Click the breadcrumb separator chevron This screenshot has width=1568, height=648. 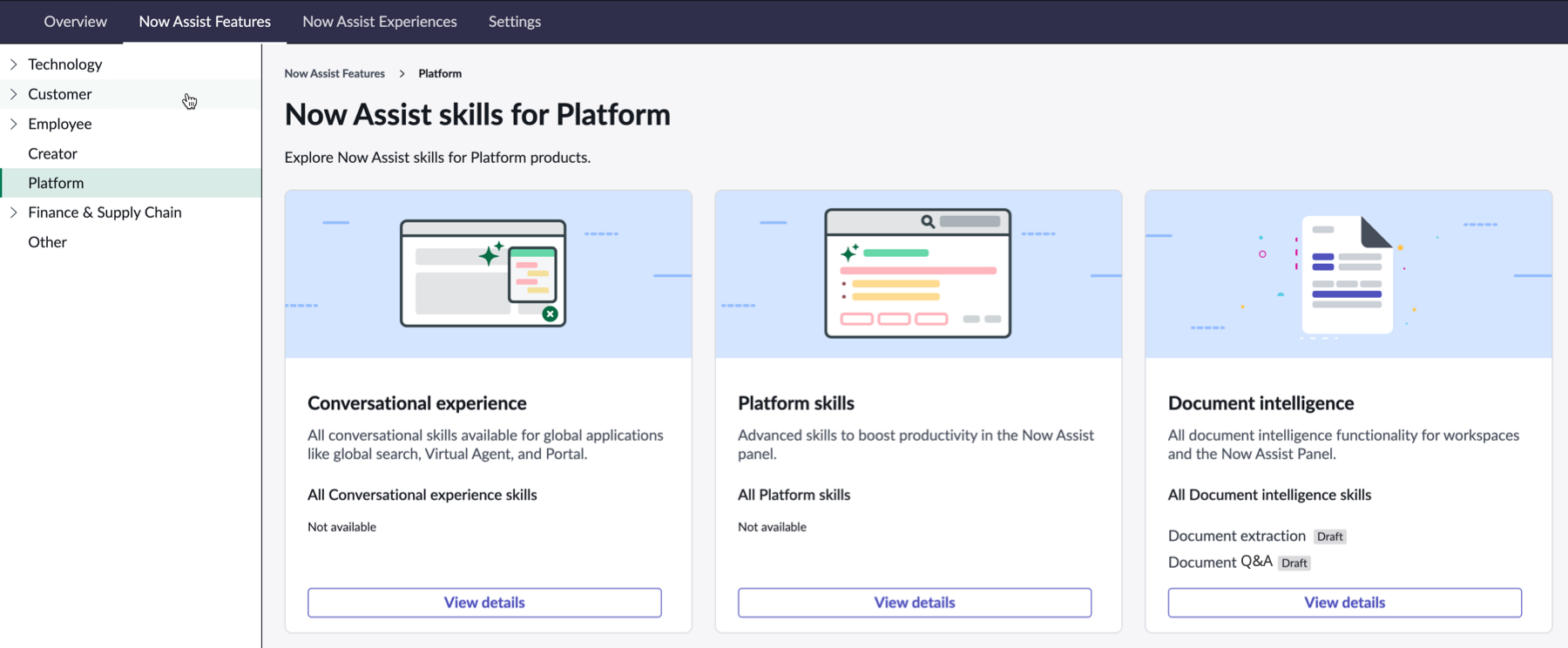(402, 74)
